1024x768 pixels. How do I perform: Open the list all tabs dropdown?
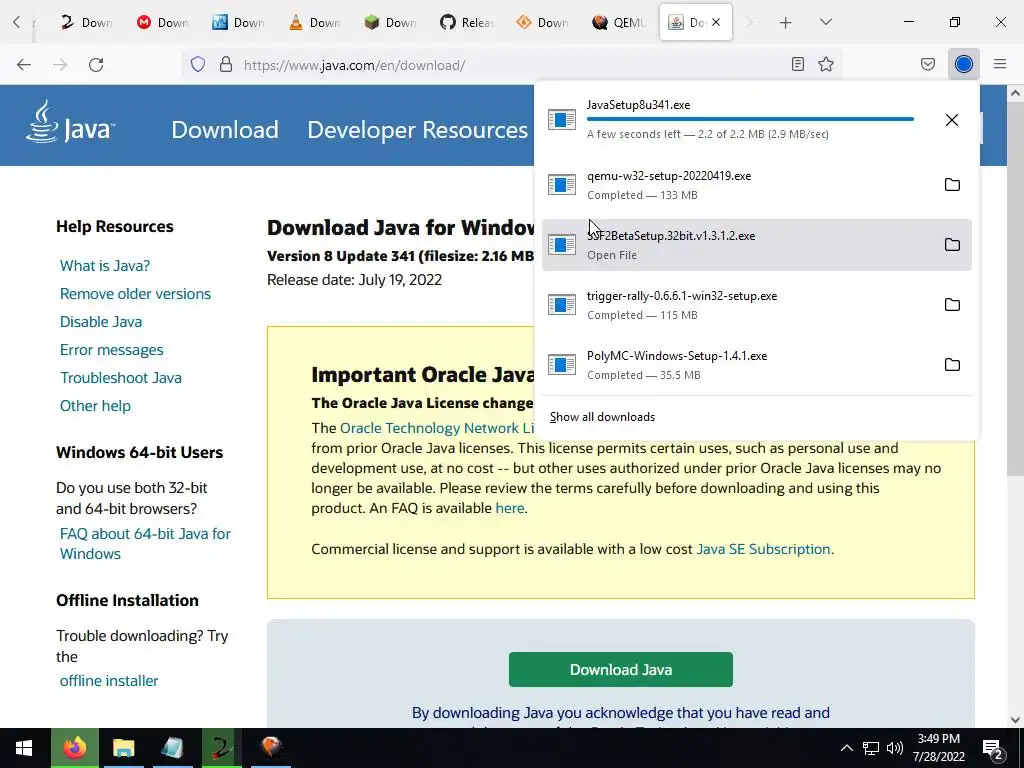tap(825, 23)
